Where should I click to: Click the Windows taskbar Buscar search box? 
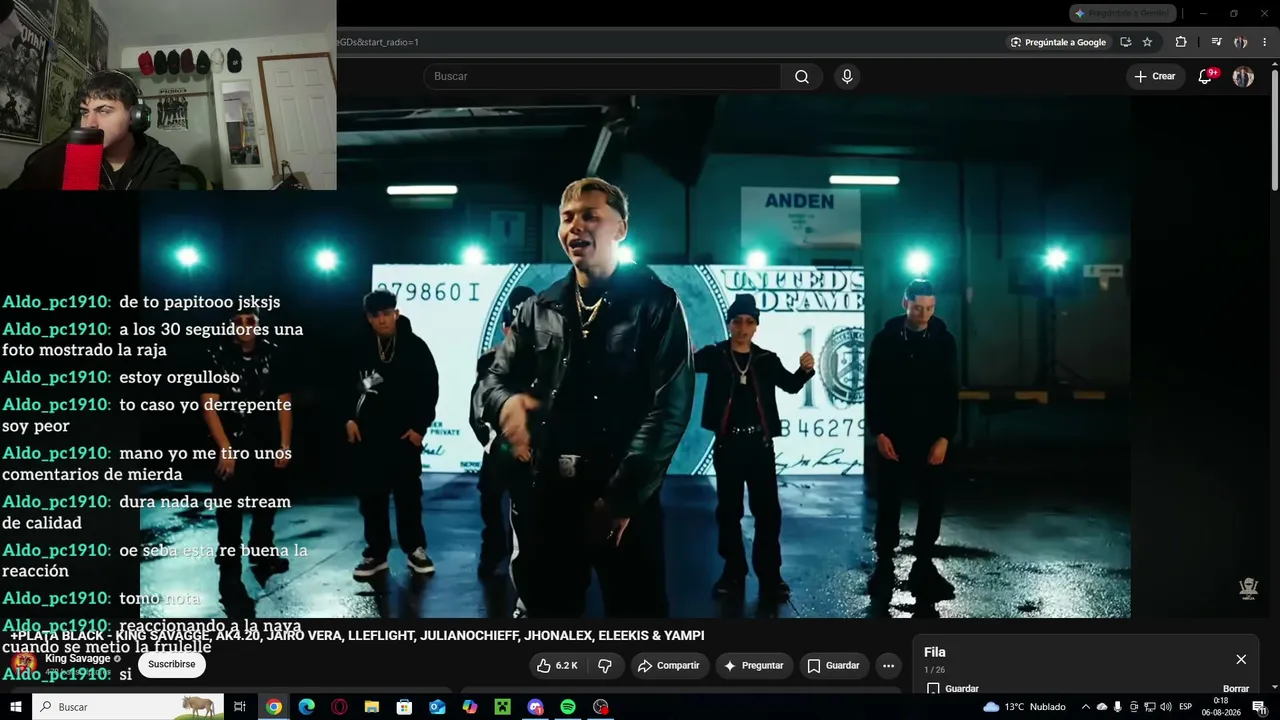(x=128, y=707)
